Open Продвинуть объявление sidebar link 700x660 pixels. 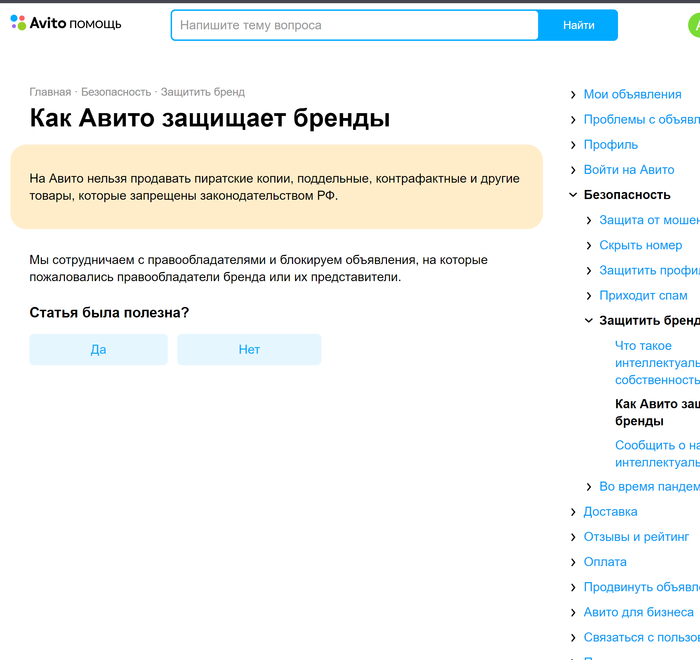pyautogui.click(x=642, y=587)
